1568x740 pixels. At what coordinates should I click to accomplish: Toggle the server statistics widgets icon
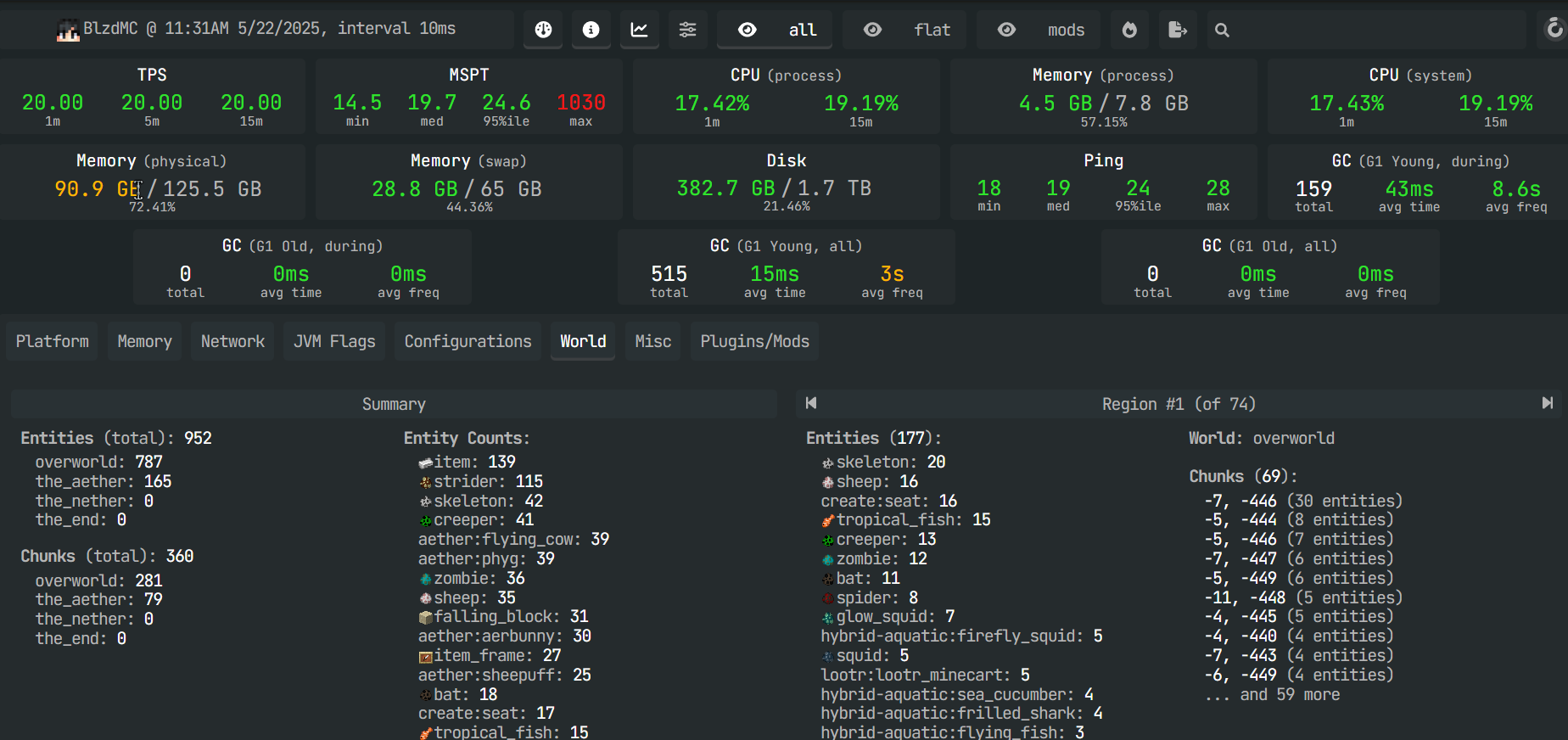[543, 30]
